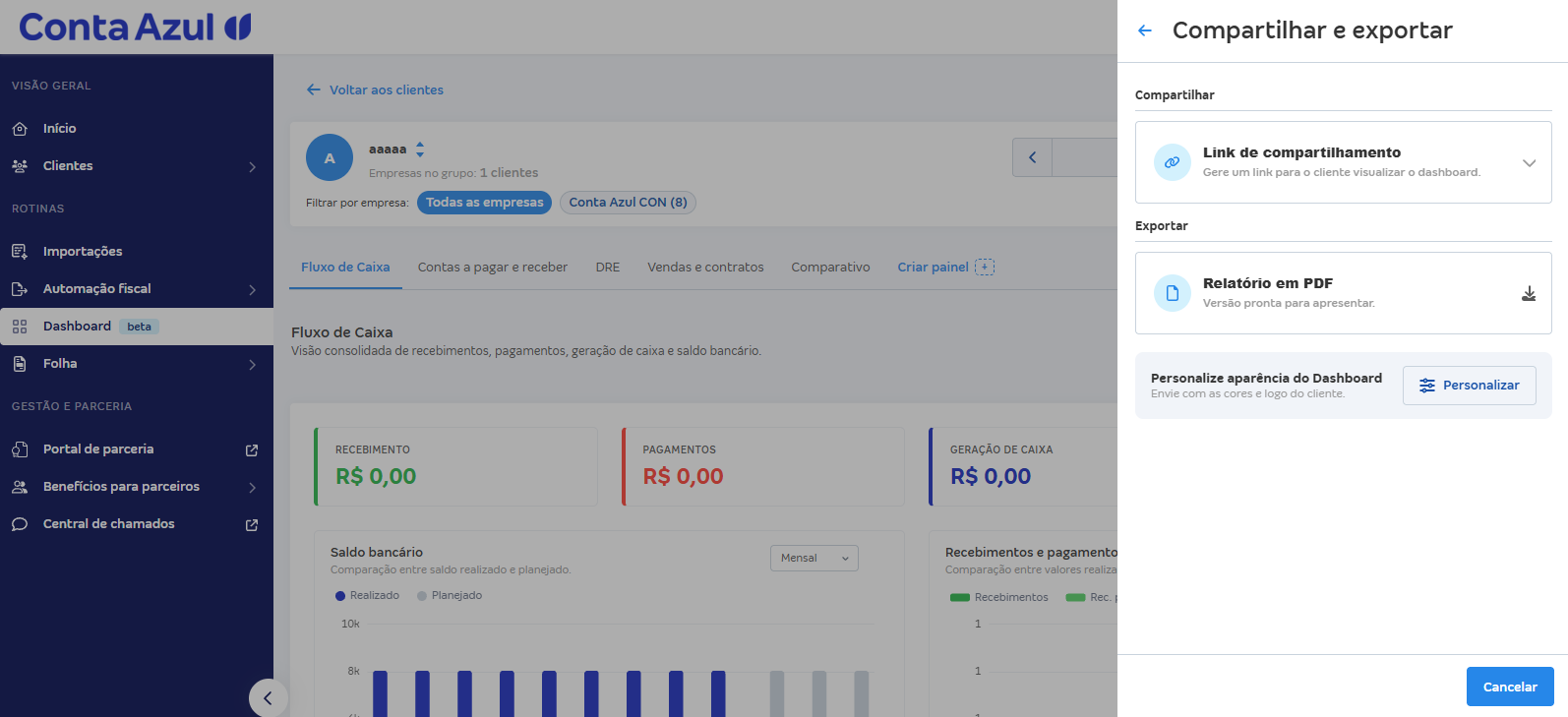The image size is (1568, 717).
Task: Click the previous period arrow button
Action: point(1033,157)
